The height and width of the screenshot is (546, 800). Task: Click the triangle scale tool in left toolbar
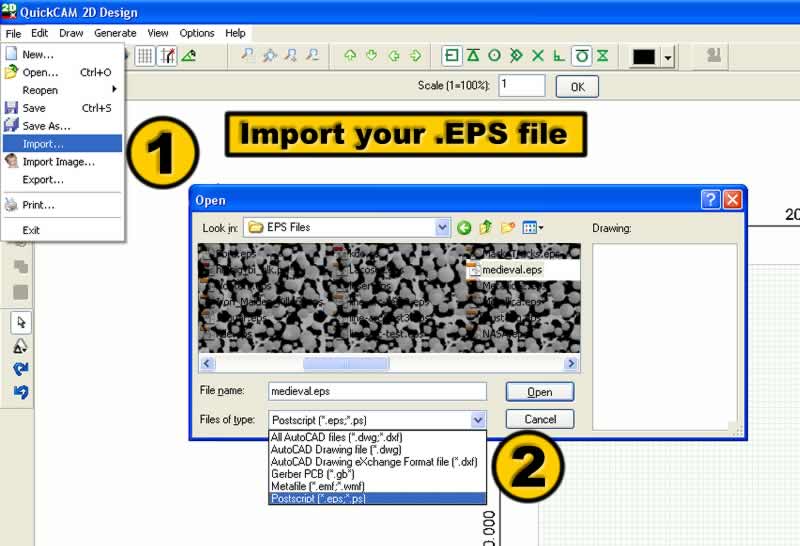coord(20,346)
